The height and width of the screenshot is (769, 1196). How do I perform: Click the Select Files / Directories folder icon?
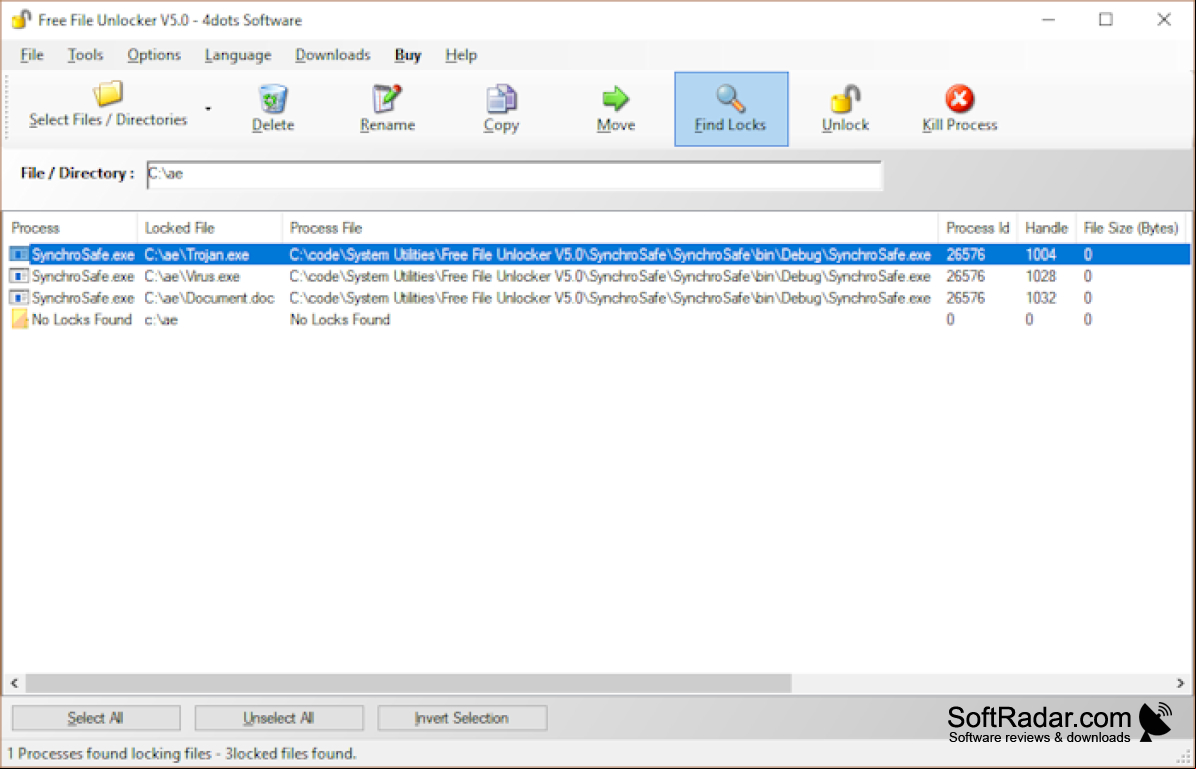(x=108, y=94)
